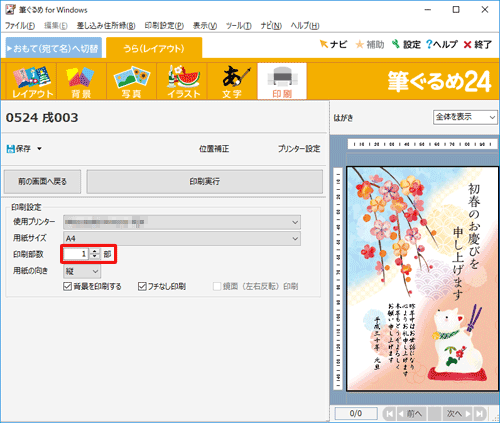Screen dimensions: 500x423
Task: Select the 印刷 (Print) tool icon
Action: [282, 81]
